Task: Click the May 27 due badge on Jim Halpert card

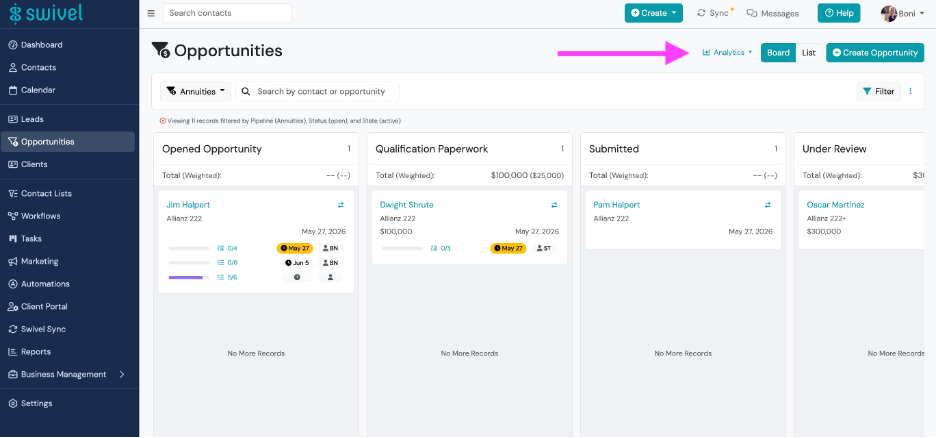Action: pyautogui.click(x=295, y=248)
